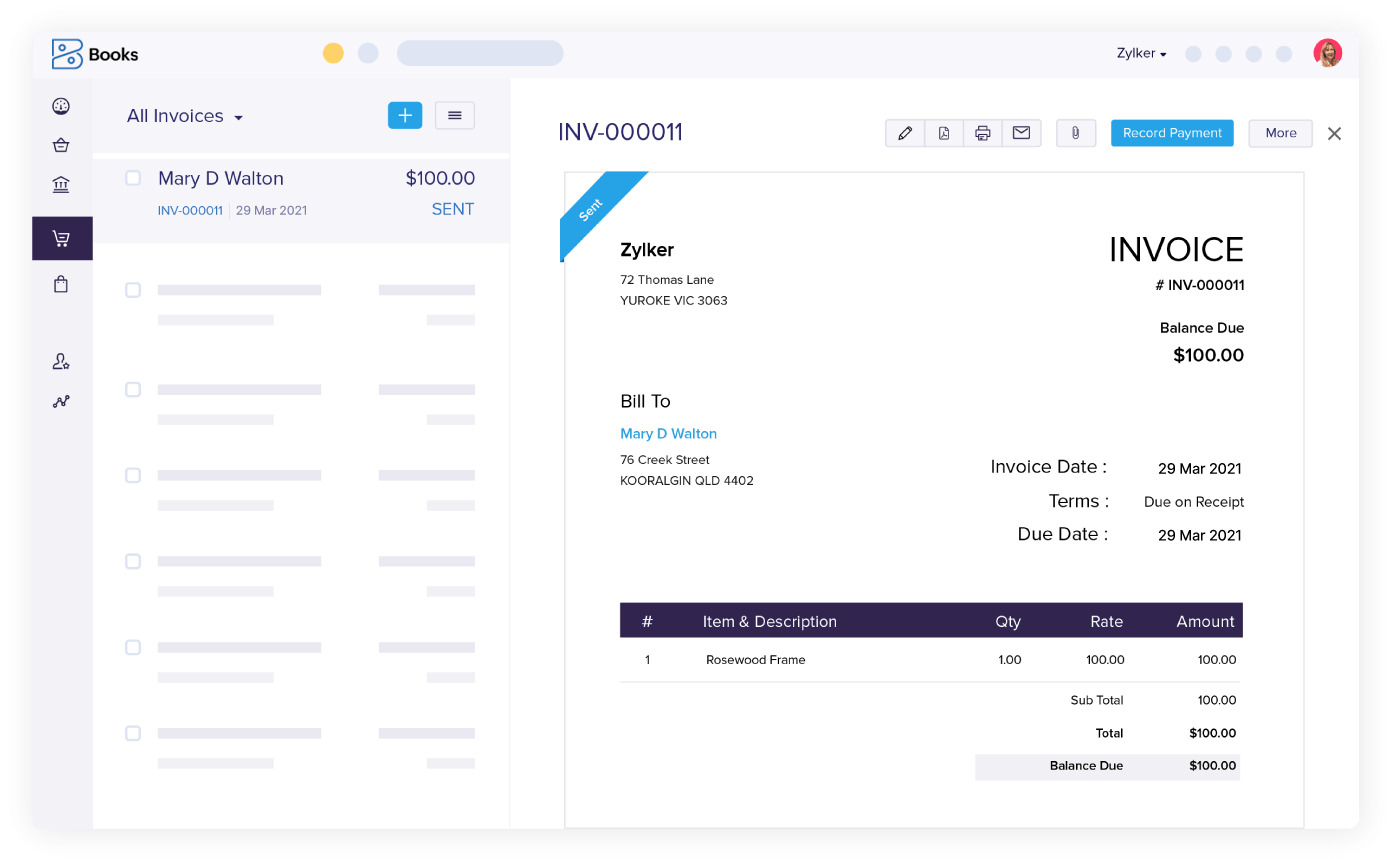Print the invoice using the printer icon
1390x859 pixels.
click(982, 132)
